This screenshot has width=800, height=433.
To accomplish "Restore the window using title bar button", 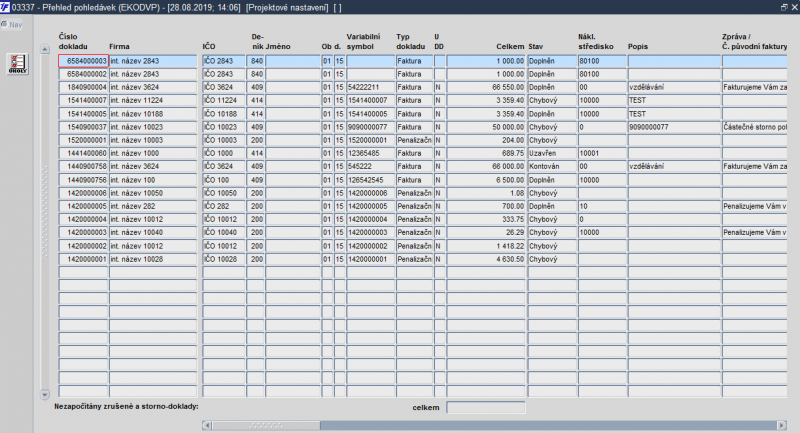I will click(x=784, y=7).
